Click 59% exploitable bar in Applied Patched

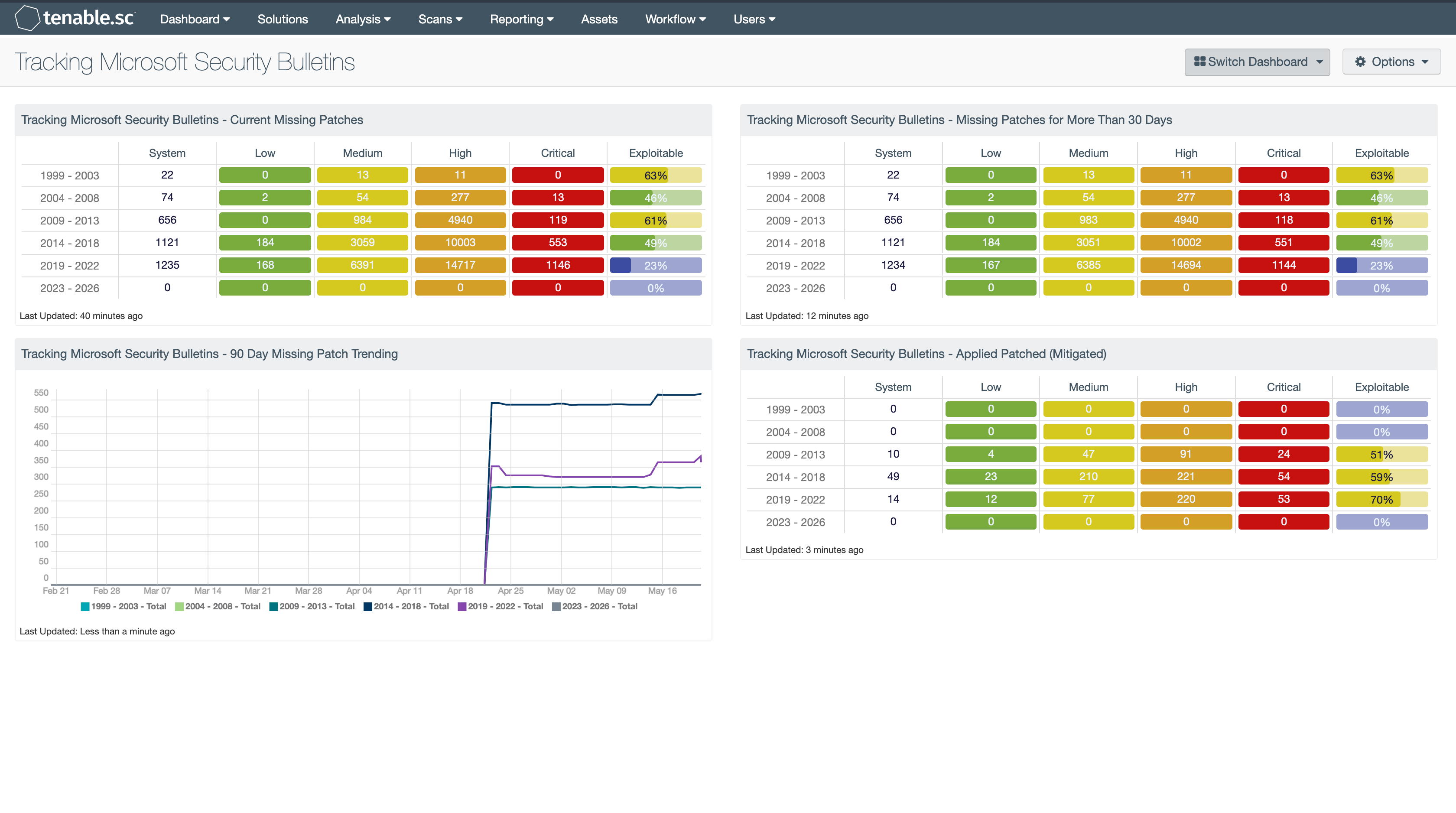pos(1381,477)
